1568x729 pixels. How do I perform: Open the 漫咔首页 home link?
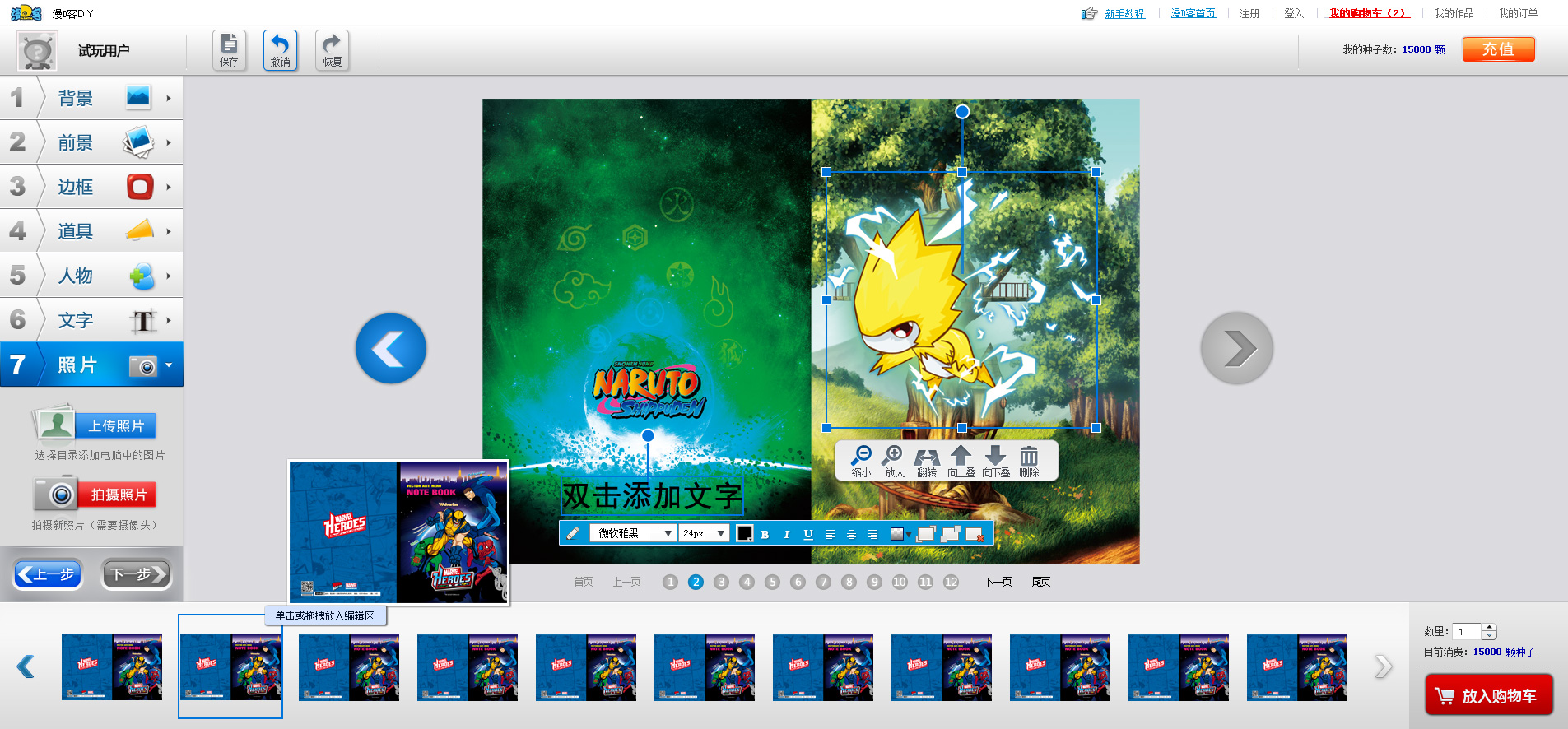coord(1193,13)
